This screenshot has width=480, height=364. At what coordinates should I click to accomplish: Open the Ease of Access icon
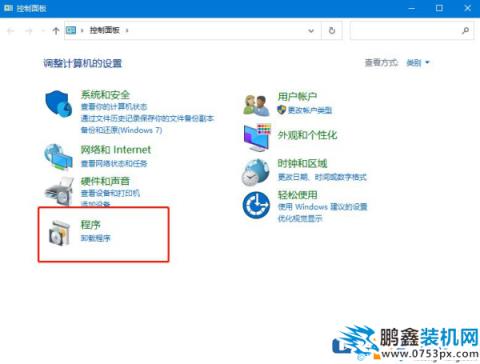[x=256, y=205]
